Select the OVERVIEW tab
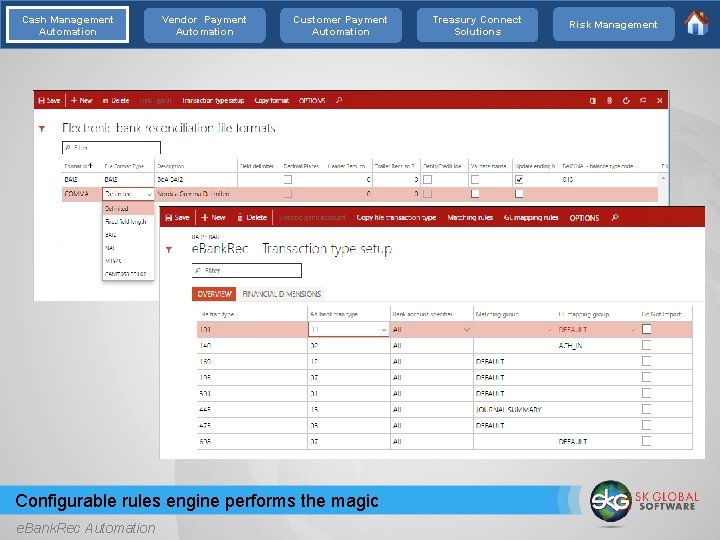Screen dimensions: 720x540 tap(214, 294)
